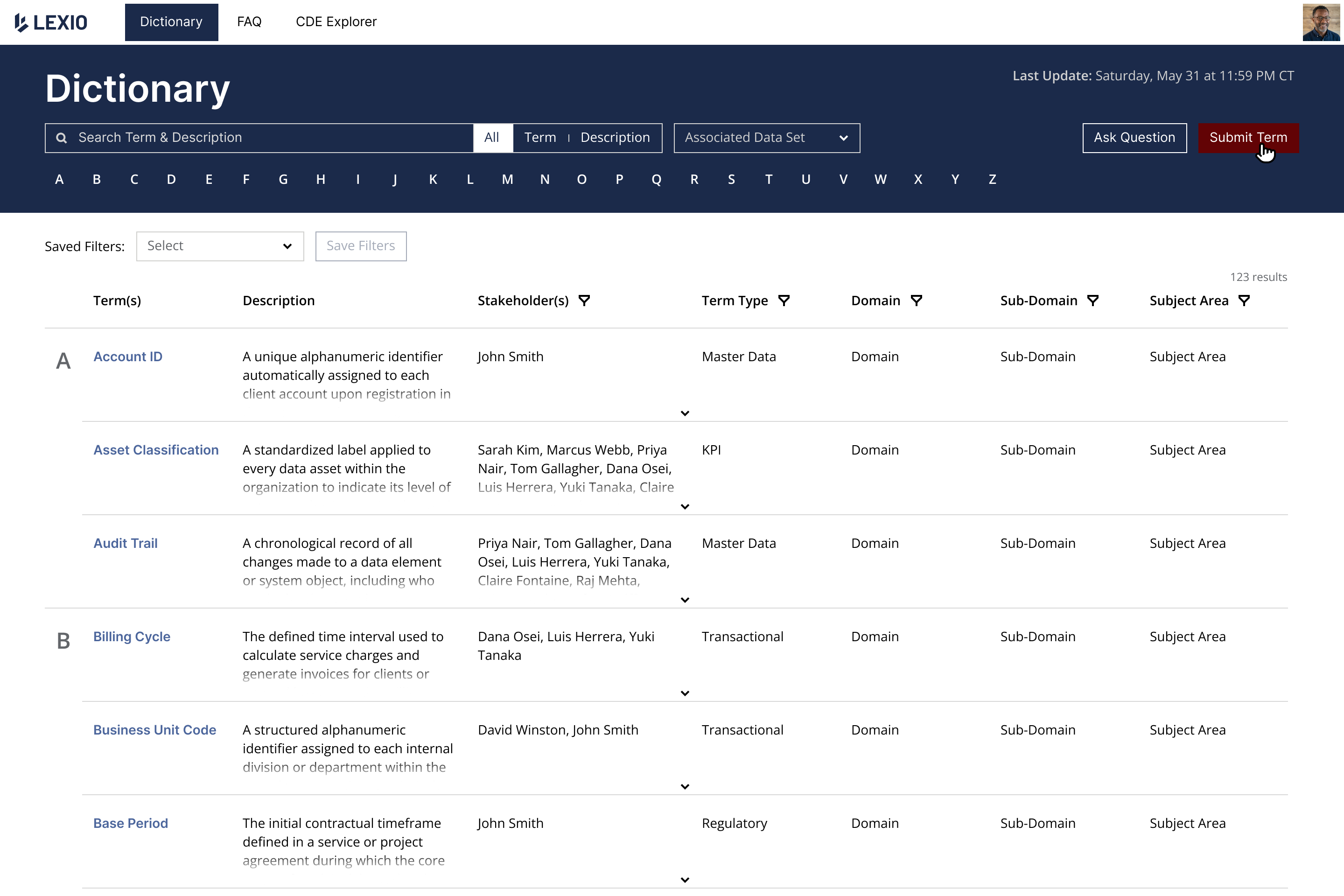This screenshot has width=1344, height=896.
Task: Click the Term(s) column header
Action: click(x=117, y=301)
